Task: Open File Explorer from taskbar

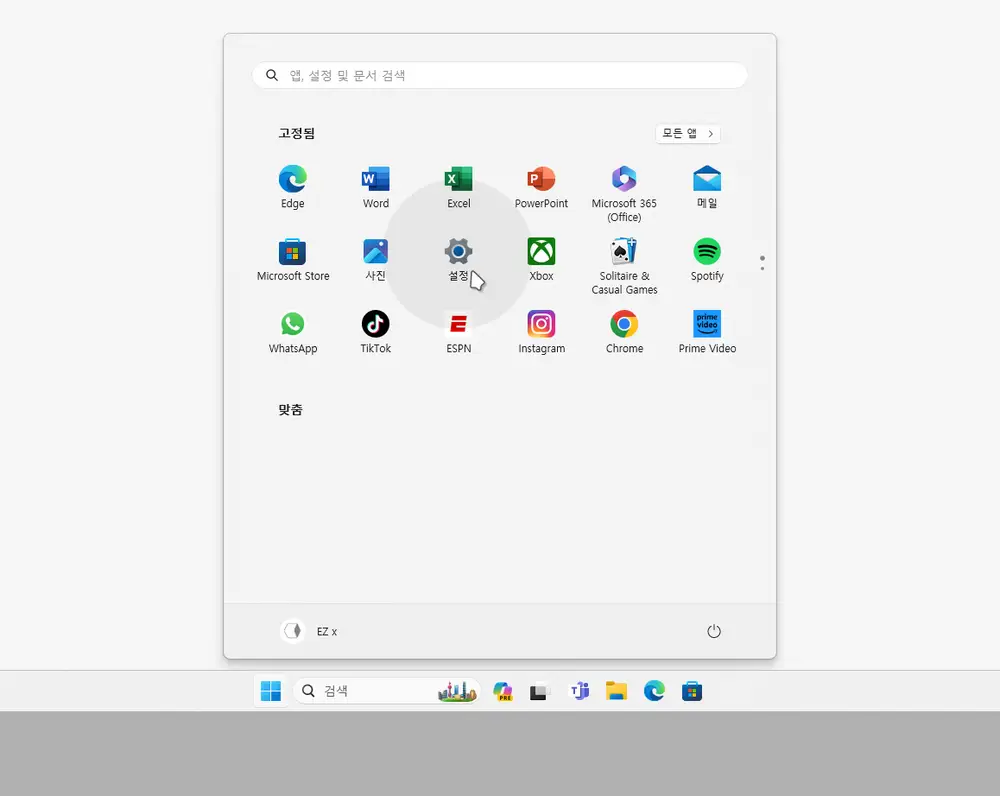Action: click(617, 691)
